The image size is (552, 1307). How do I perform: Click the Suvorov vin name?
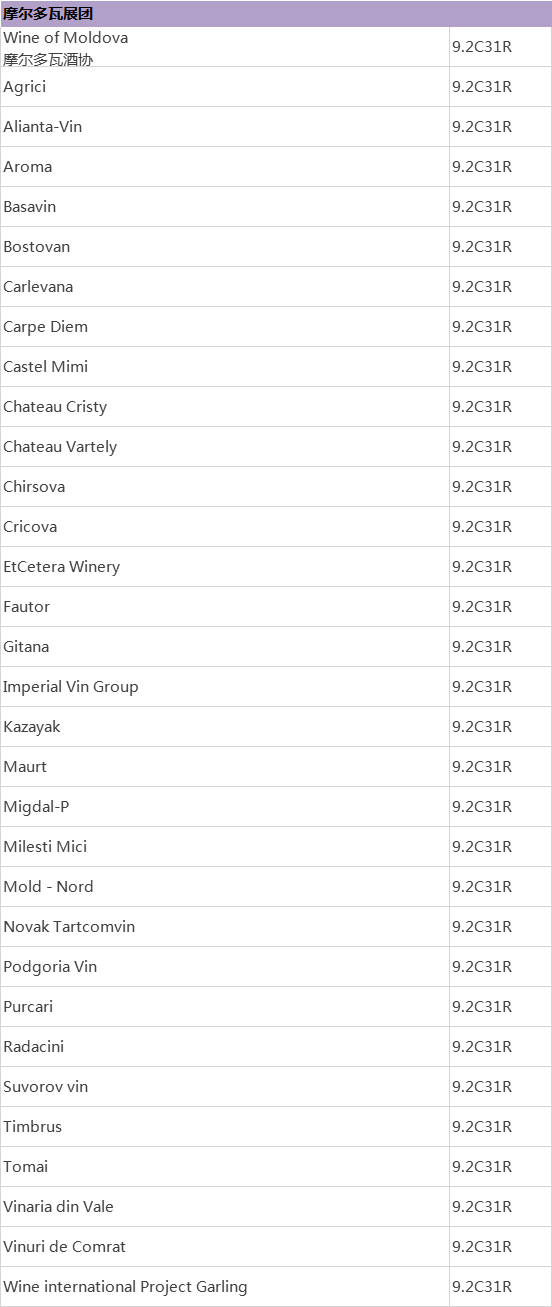tap(46, 1087)
